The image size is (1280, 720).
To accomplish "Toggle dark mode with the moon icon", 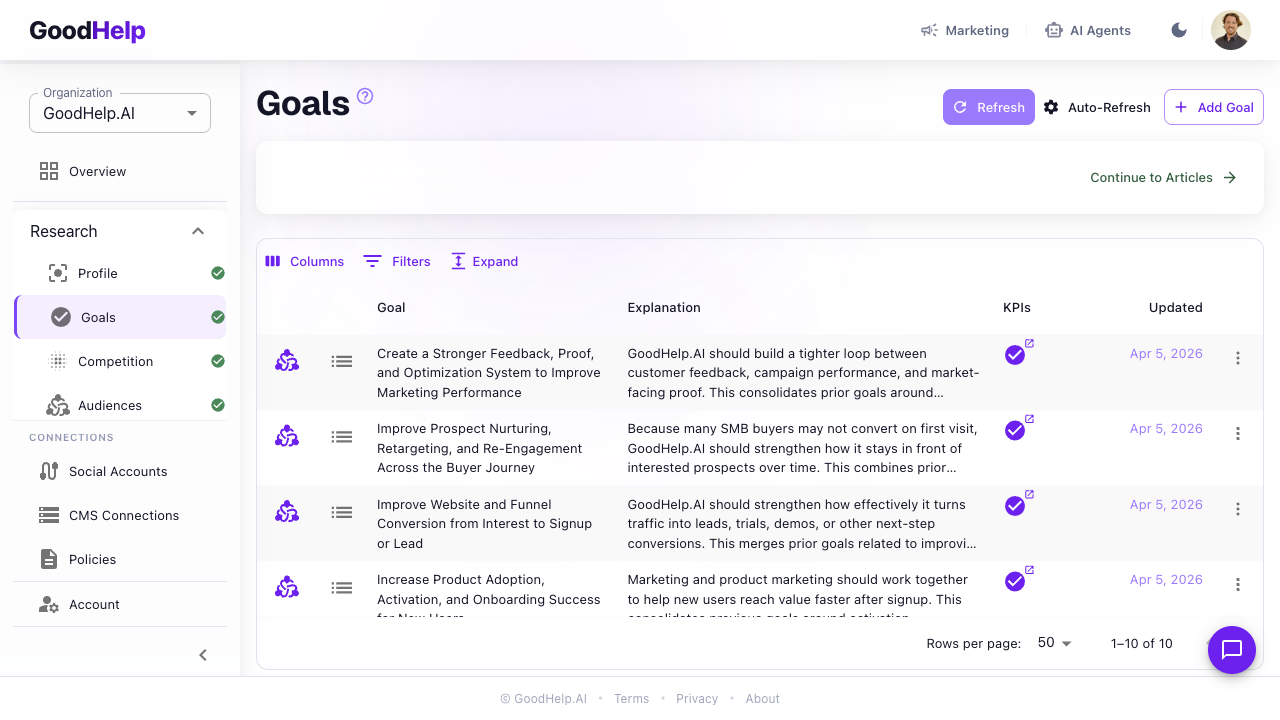I will (1179, 30).
